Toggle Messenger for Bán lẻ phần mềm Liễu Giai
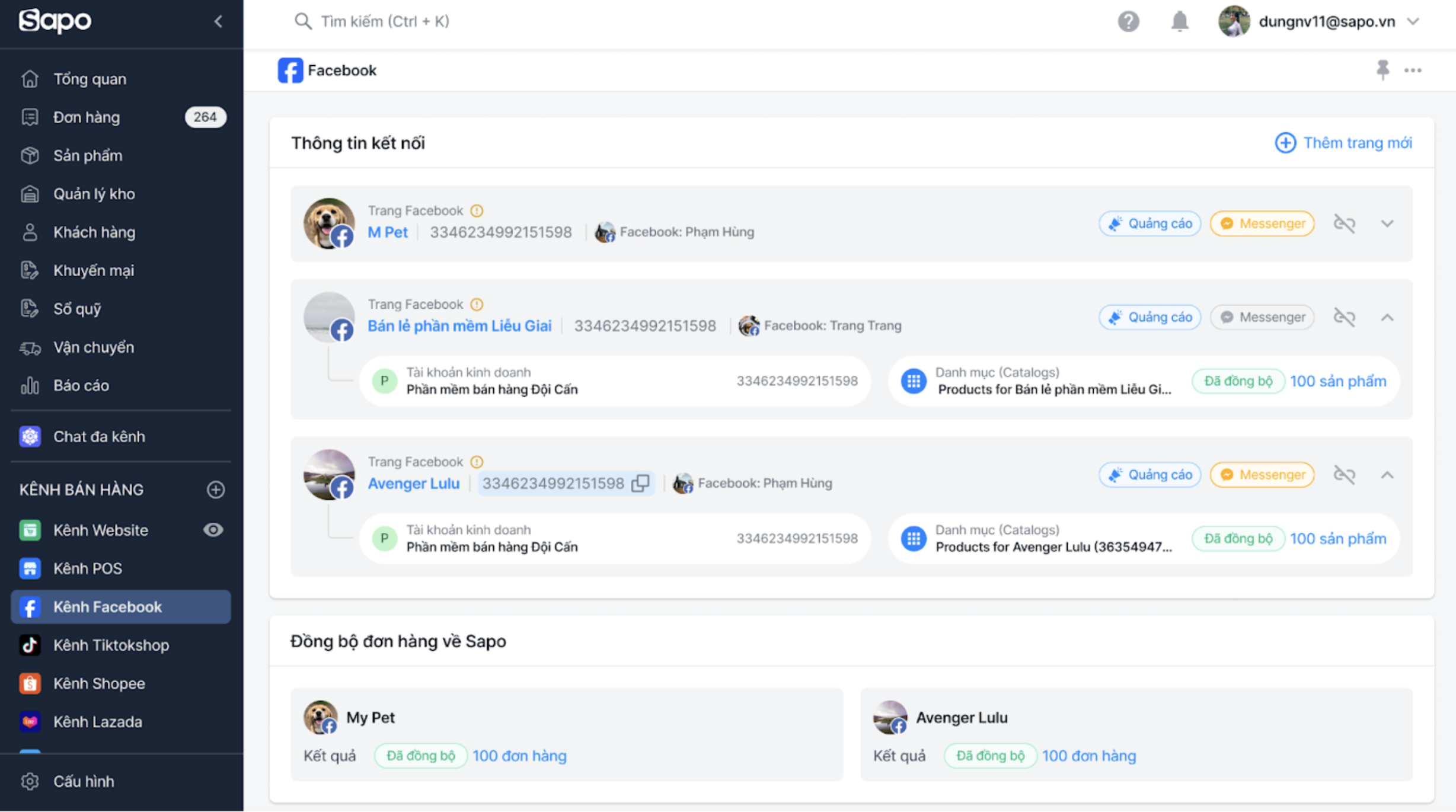 pyautogui.click(x=1262, y=317)
